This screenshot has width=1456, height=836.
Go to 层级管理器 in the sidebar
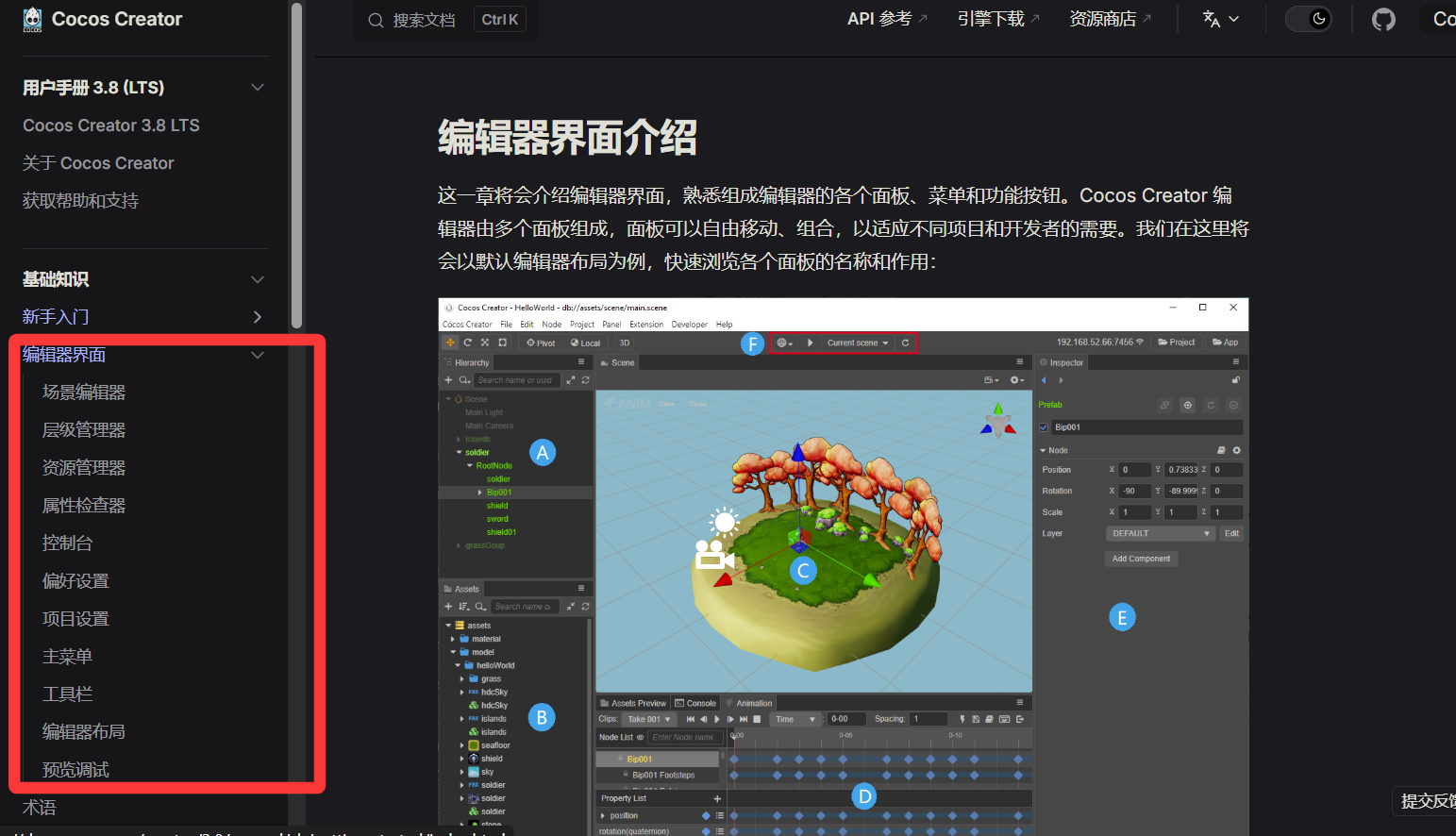[x=84, y=430]
